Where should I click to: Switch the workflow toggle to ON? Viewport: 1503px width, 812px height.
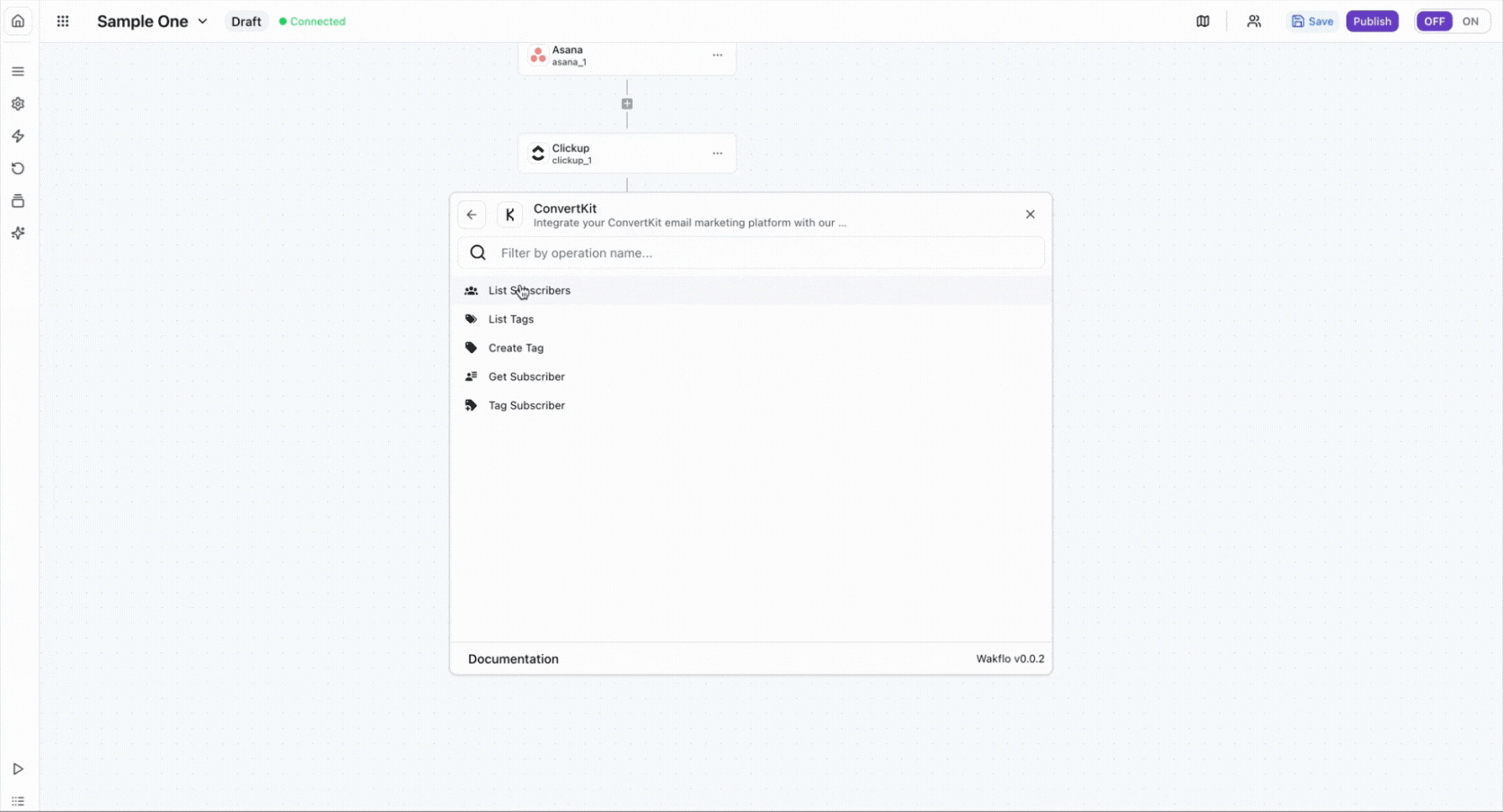click(x=1472, y=21)
